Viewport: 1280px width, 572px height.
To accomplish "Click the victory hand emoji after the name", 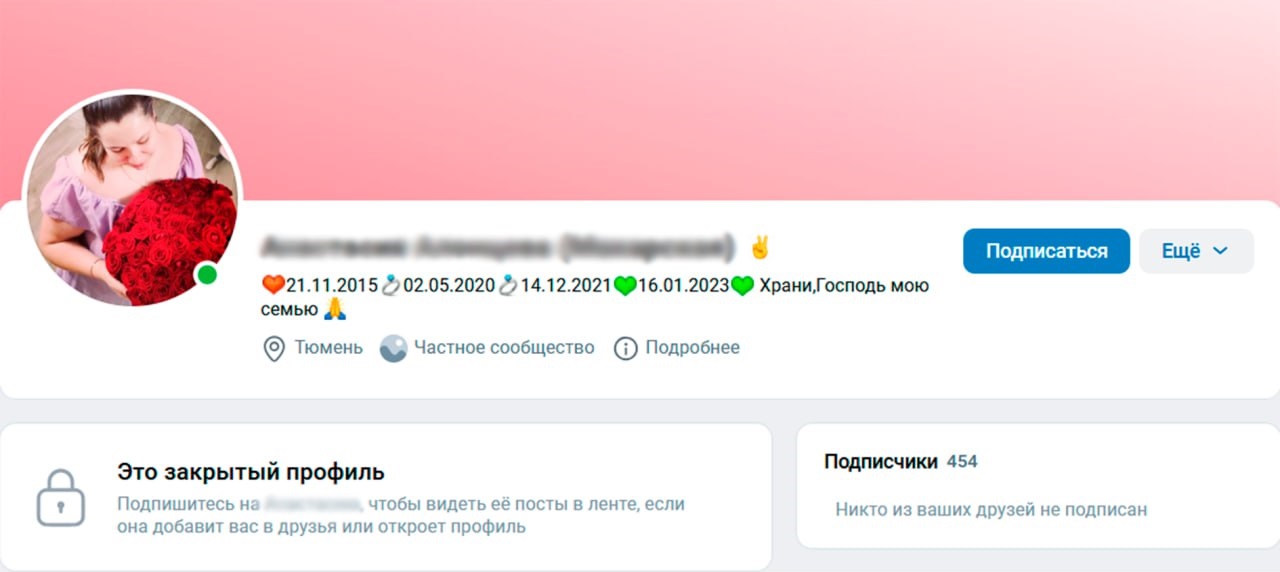I will coord(761,246).
